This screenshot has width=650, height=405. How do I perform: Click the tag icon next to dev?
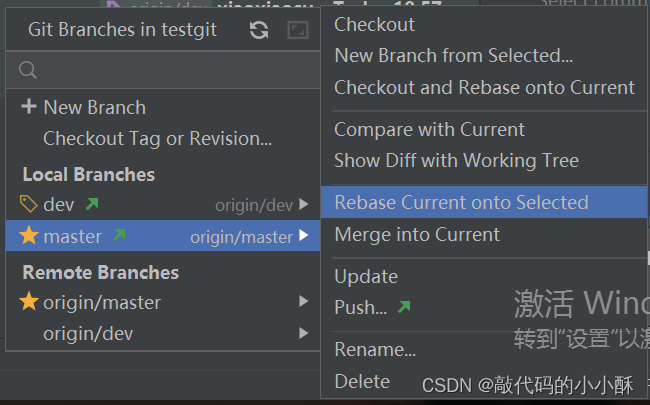(x=29, y=204)
